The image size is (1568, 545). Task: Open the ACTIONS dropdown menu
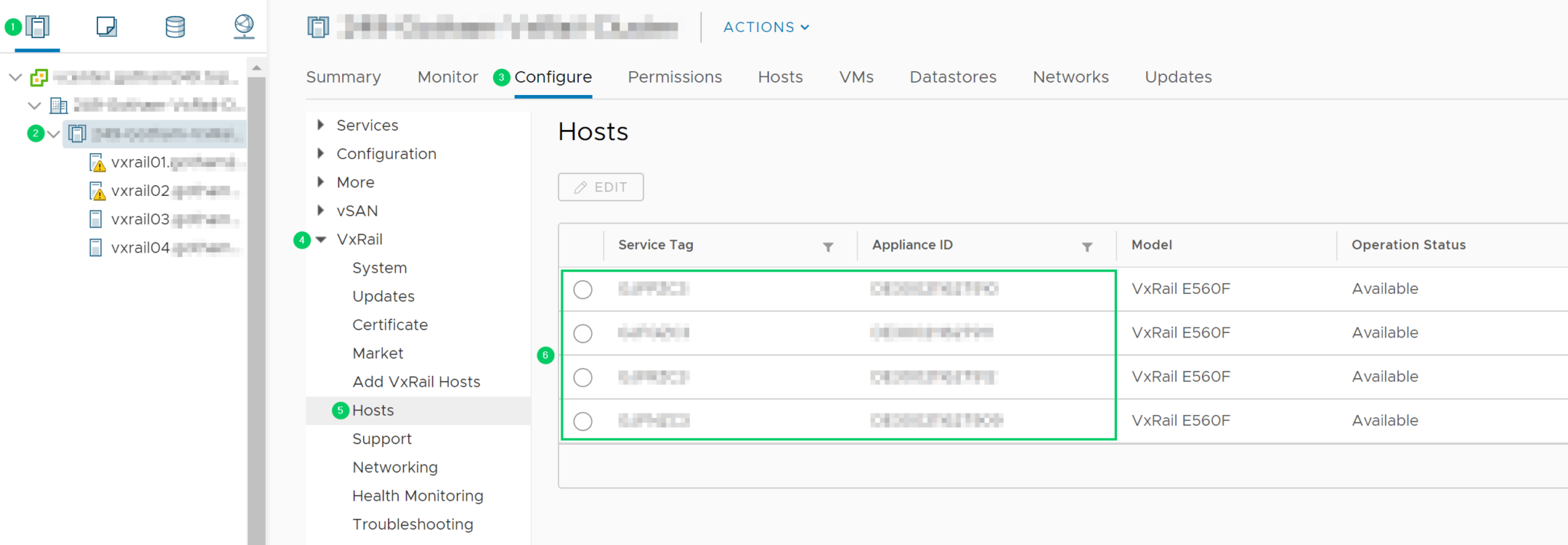[x=766, y=27]
